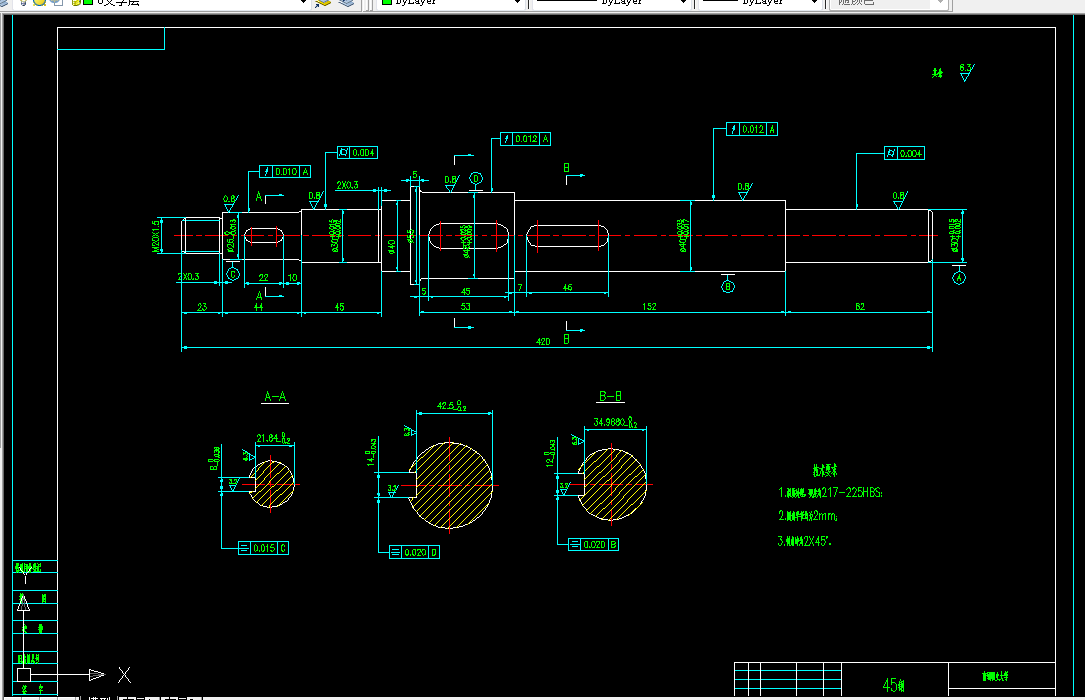Select the 6.3 surface roughness symbol
Viewport: 1085px width, 700px height.
pos(967,72)
